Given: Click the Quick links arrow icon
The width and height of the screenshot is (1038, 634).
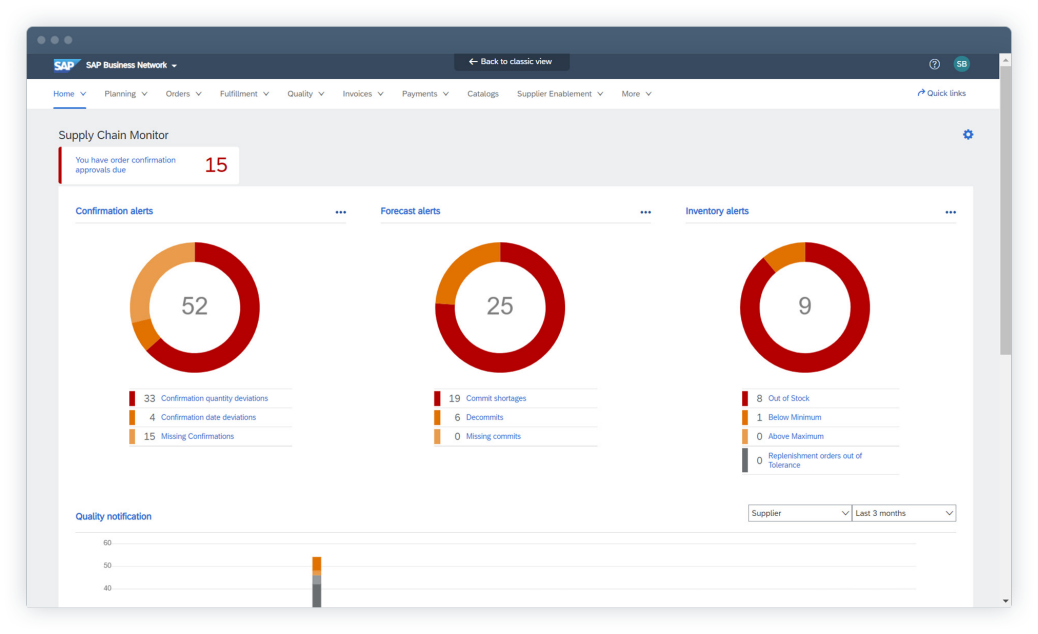Looking at the screenshot, I should pos(921,93).
